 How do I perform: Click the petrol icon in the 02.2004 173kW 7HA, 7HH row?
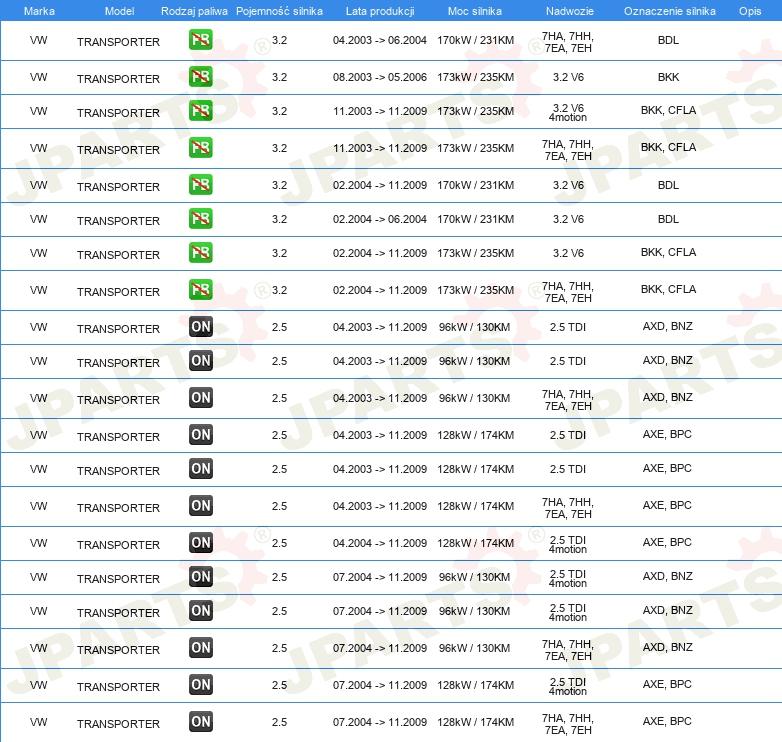(200, 290)
